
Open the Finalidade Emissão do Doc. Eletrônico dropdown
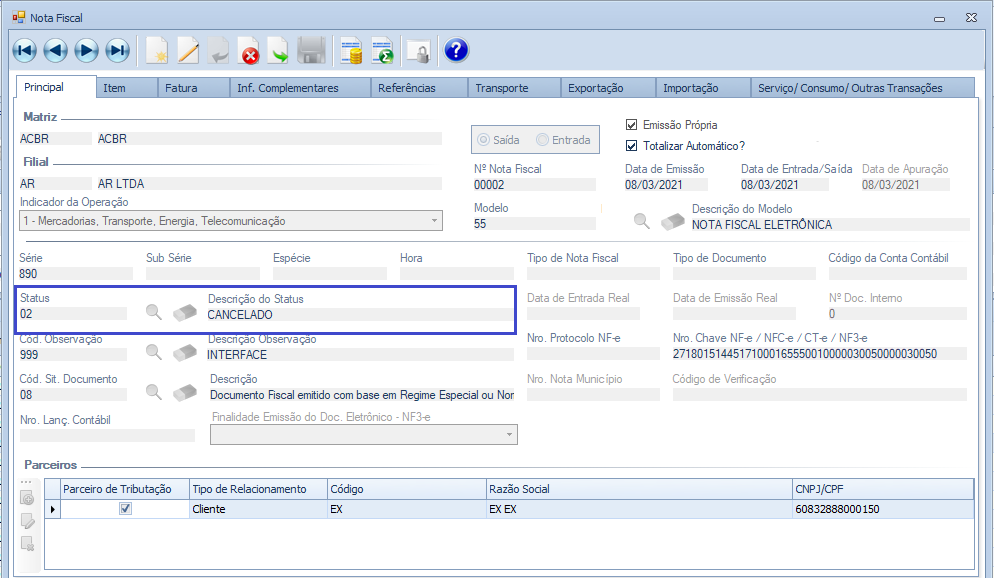coord(509,434)
